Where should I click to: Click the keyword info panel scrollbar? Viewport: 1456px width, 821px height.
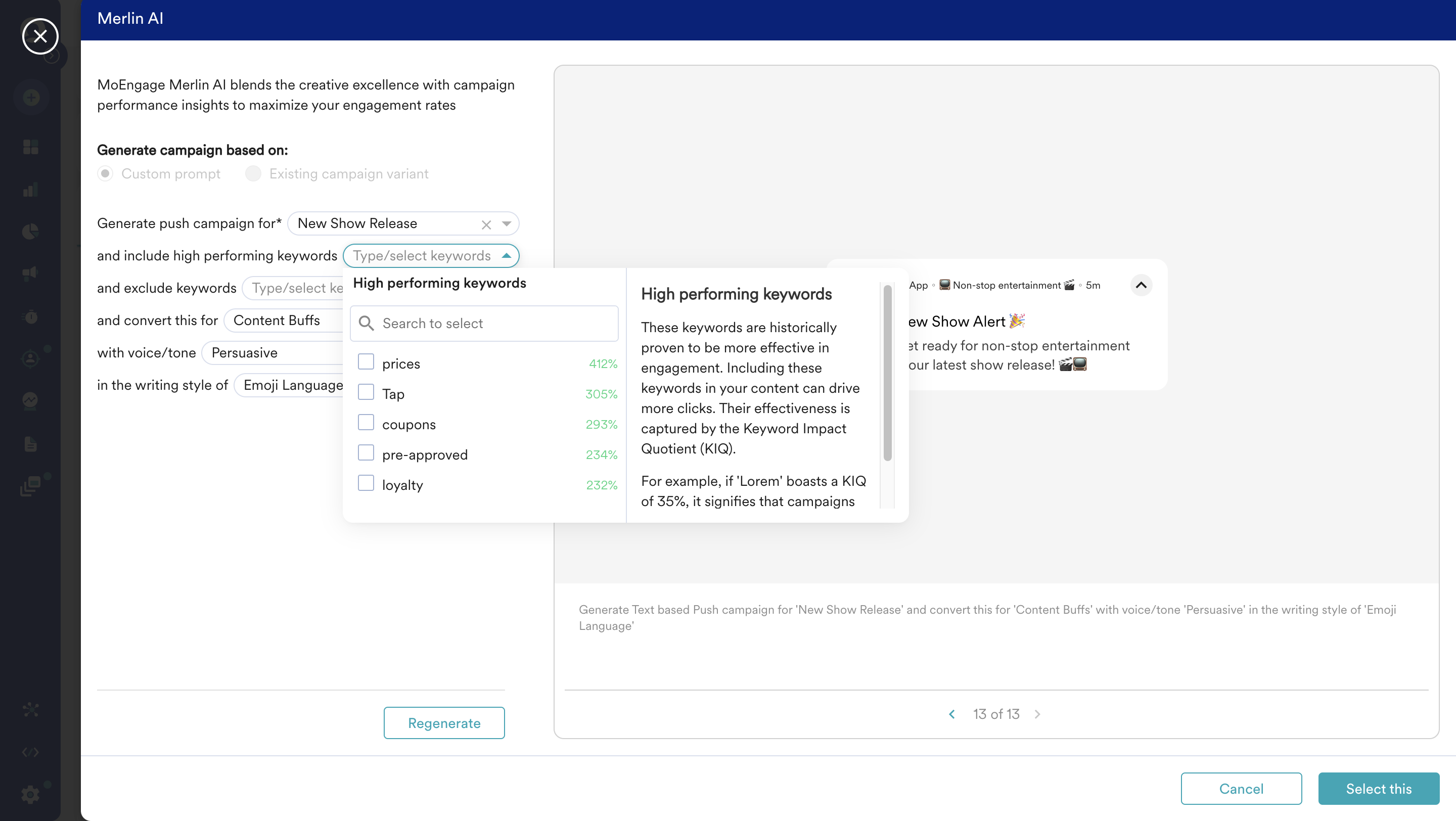point(887,373)
